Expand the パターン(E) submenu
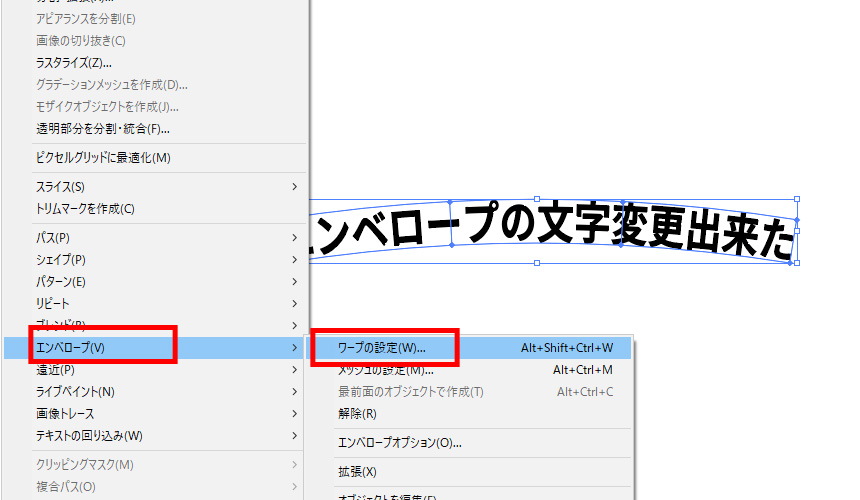 coord(60,282)
